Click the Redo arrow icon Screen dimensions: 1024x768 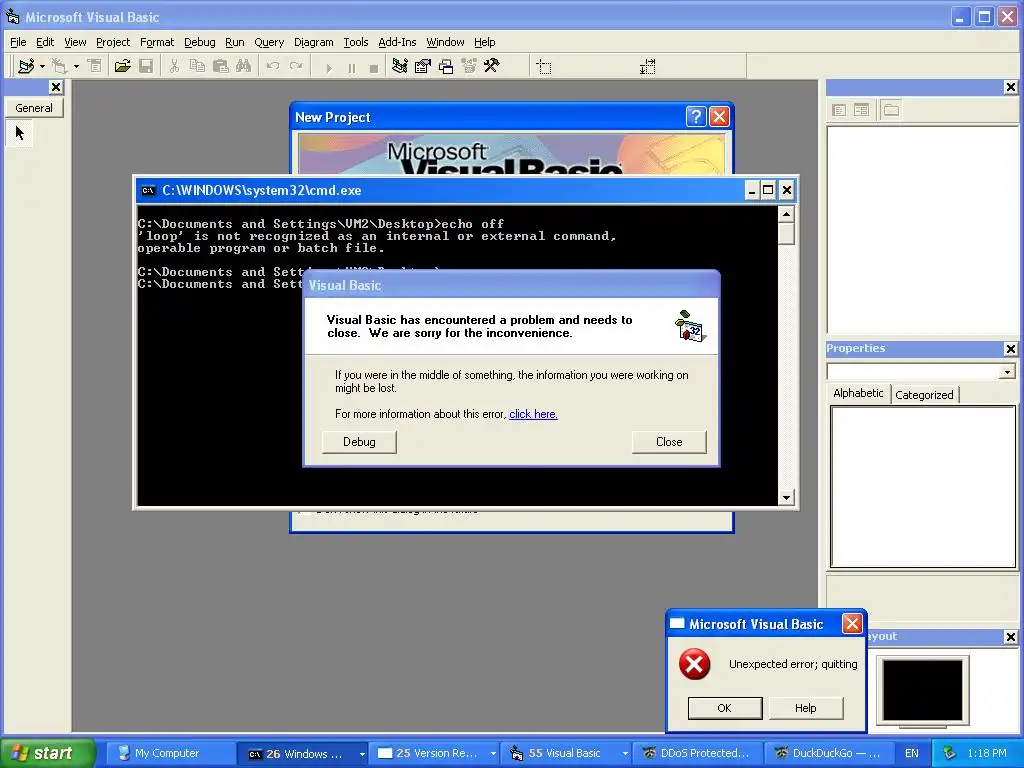296,66
